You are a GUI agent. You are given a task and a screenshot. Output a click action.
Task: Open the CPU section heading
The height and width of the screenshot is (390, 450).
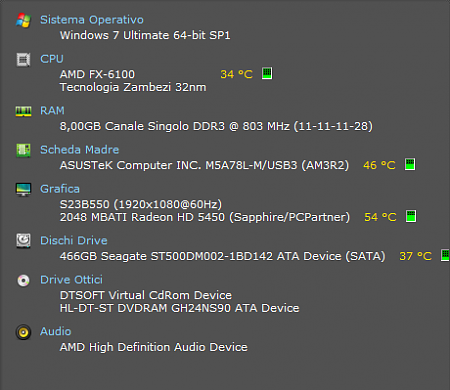[52, 59]
